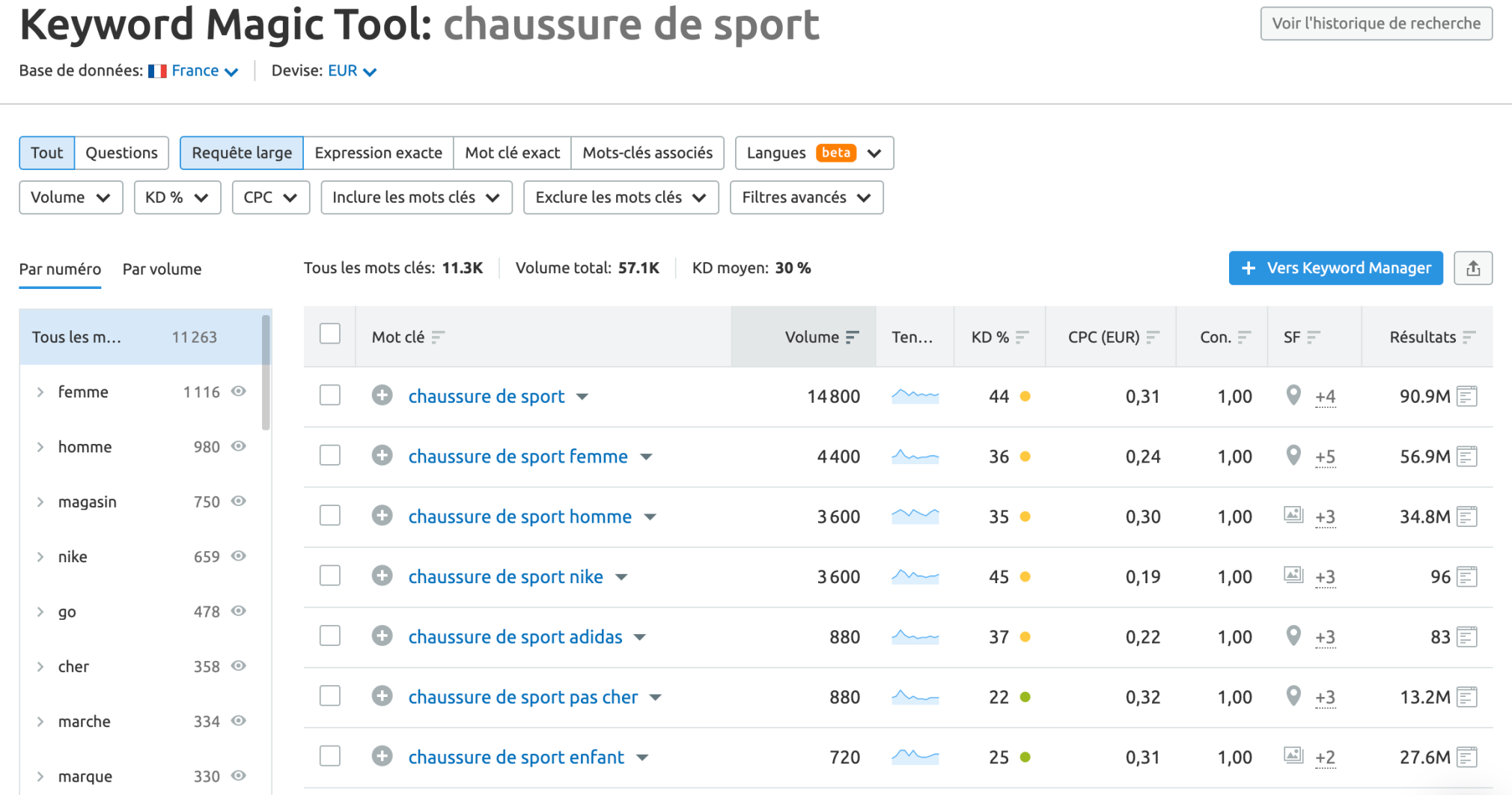The image size is (1512, 795).
Task: Switch to the Questions tab
Action: coord(121,152)
